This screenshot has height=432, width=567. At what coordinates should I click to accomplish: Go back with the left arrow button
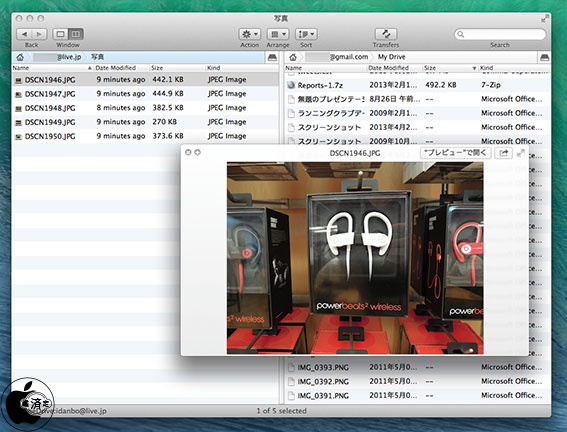[x=24, y=34]
